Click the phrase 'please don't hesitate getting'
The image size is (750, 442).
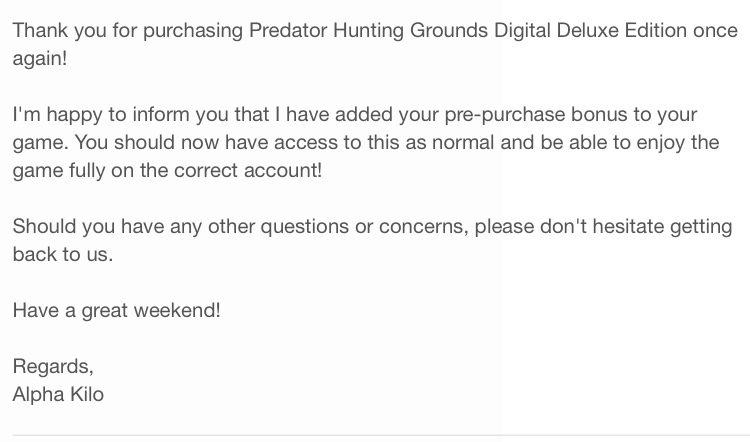tap(603, 227)
